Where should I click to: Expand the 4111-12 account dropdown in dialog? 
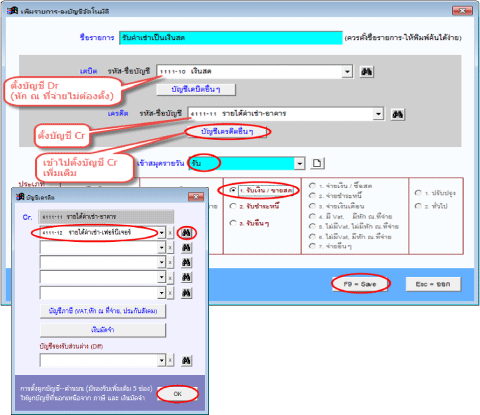point(161,232)
